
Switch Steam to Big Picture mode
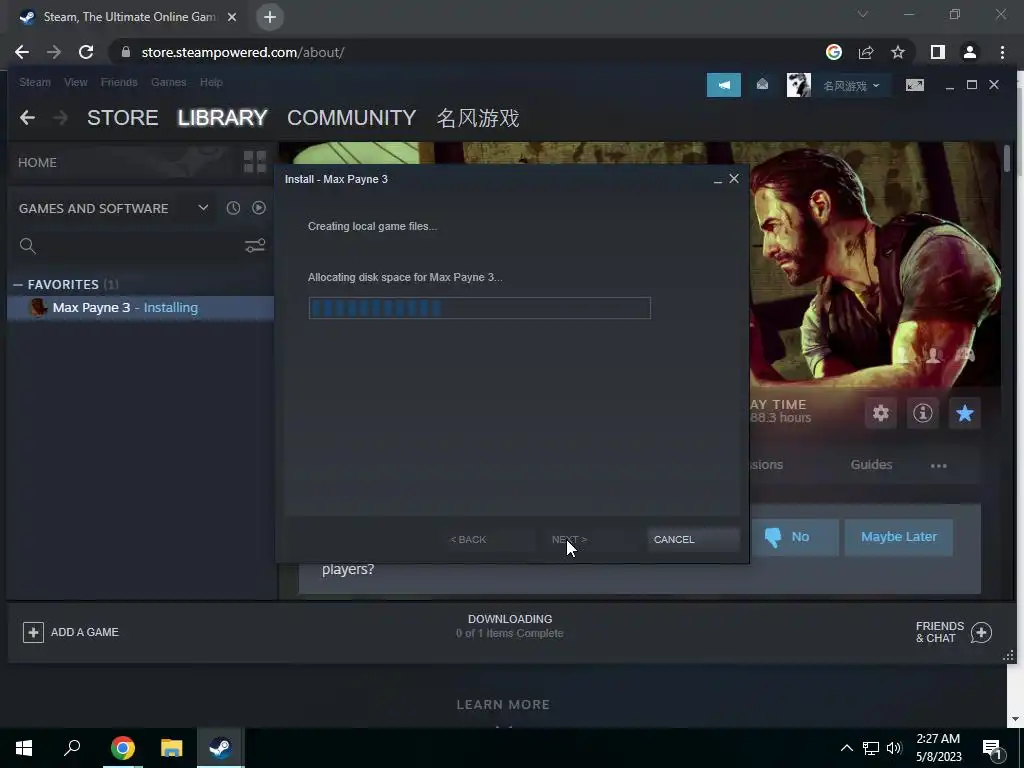point(914,85)
